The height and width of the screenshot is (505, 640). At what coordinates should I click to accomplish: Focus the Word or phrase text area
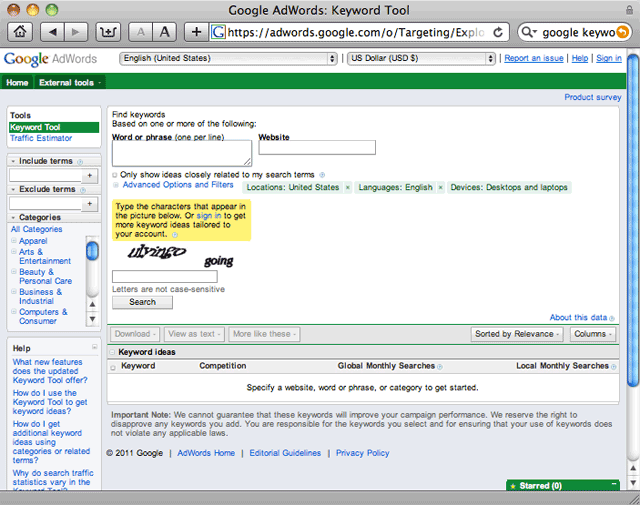coord(182,154)
